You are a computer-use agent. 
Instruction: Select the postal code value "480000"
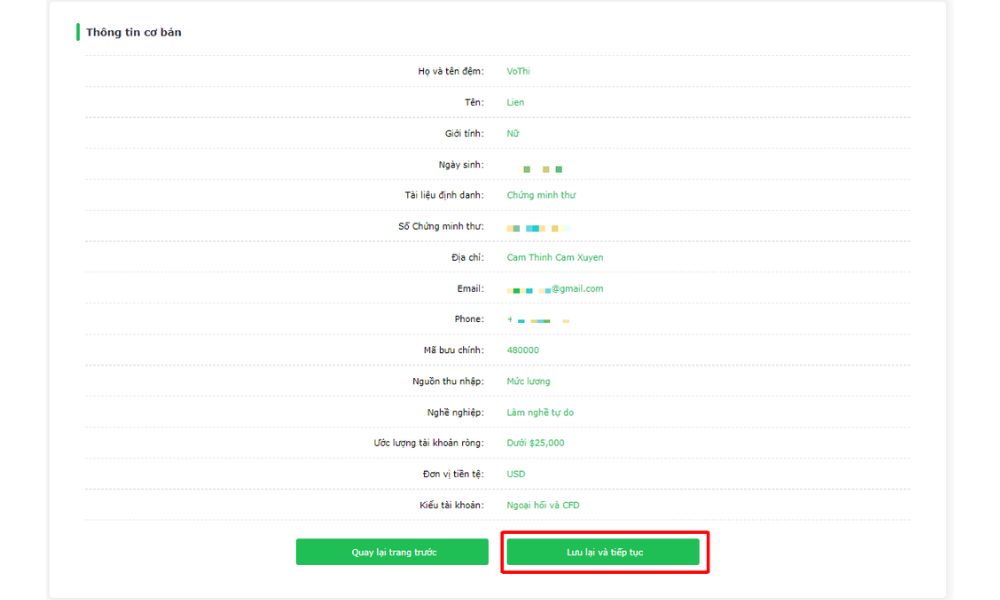(x=523, y=350)
